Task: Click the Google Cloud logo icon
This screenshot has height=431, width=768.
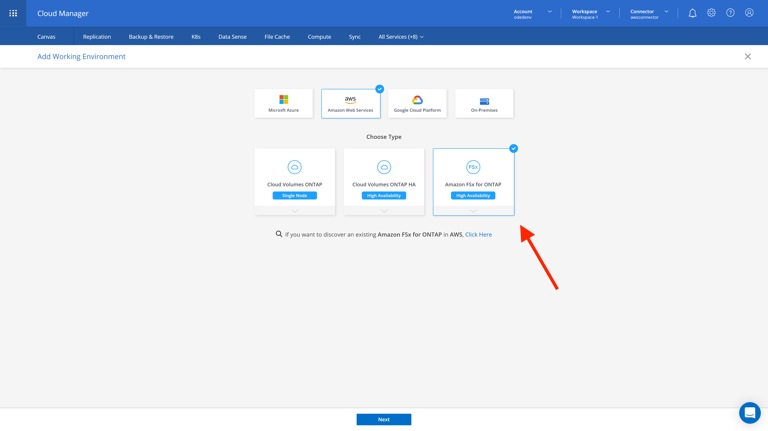Action: pos(417,100)
